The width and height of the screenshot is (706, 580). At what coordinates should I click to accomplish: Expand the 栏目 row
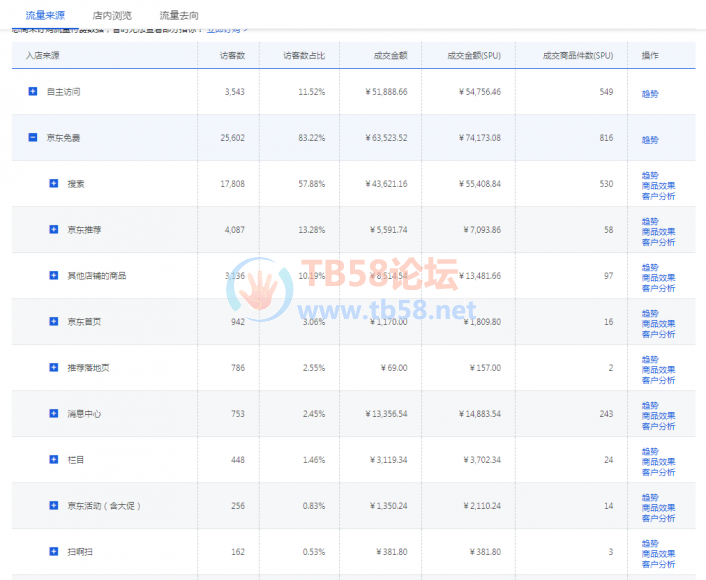54,459
